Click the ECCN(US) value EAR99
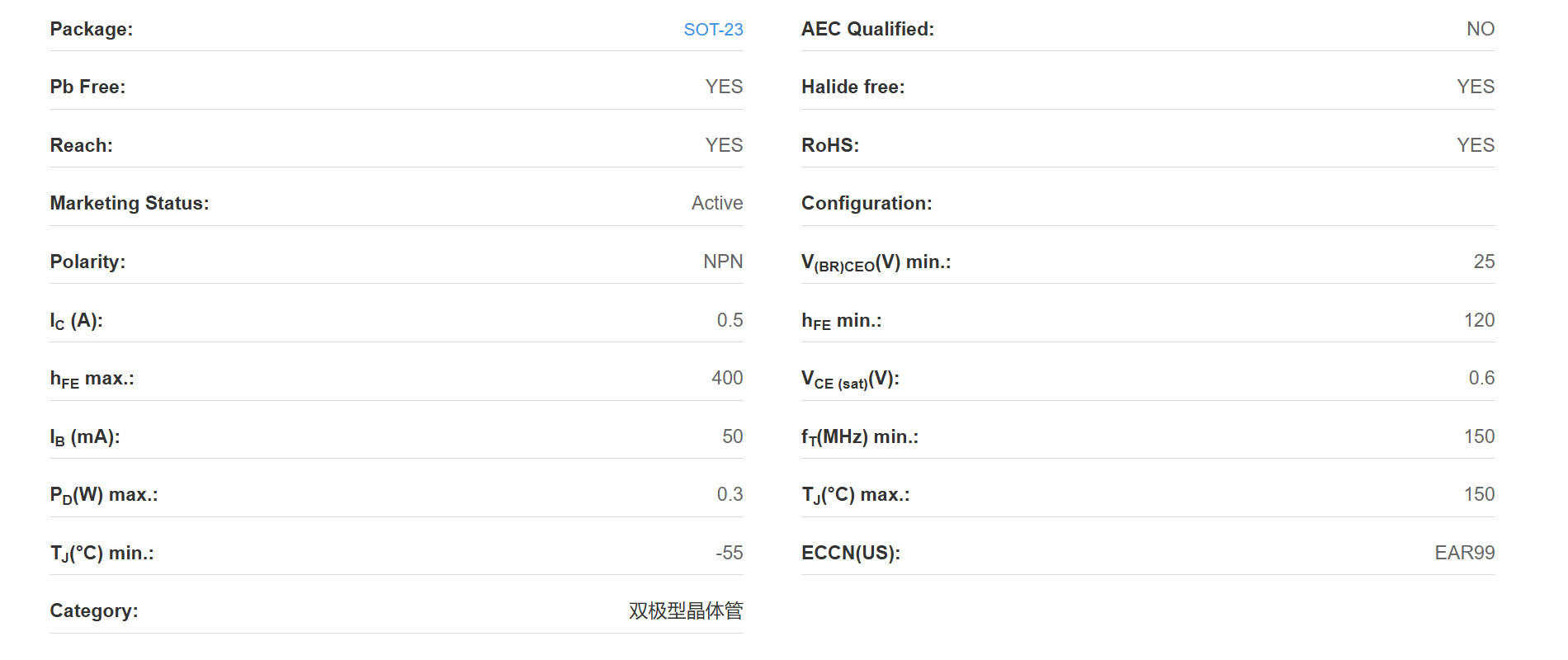This screenshot has height=660, width=1568. [1464, 554]
